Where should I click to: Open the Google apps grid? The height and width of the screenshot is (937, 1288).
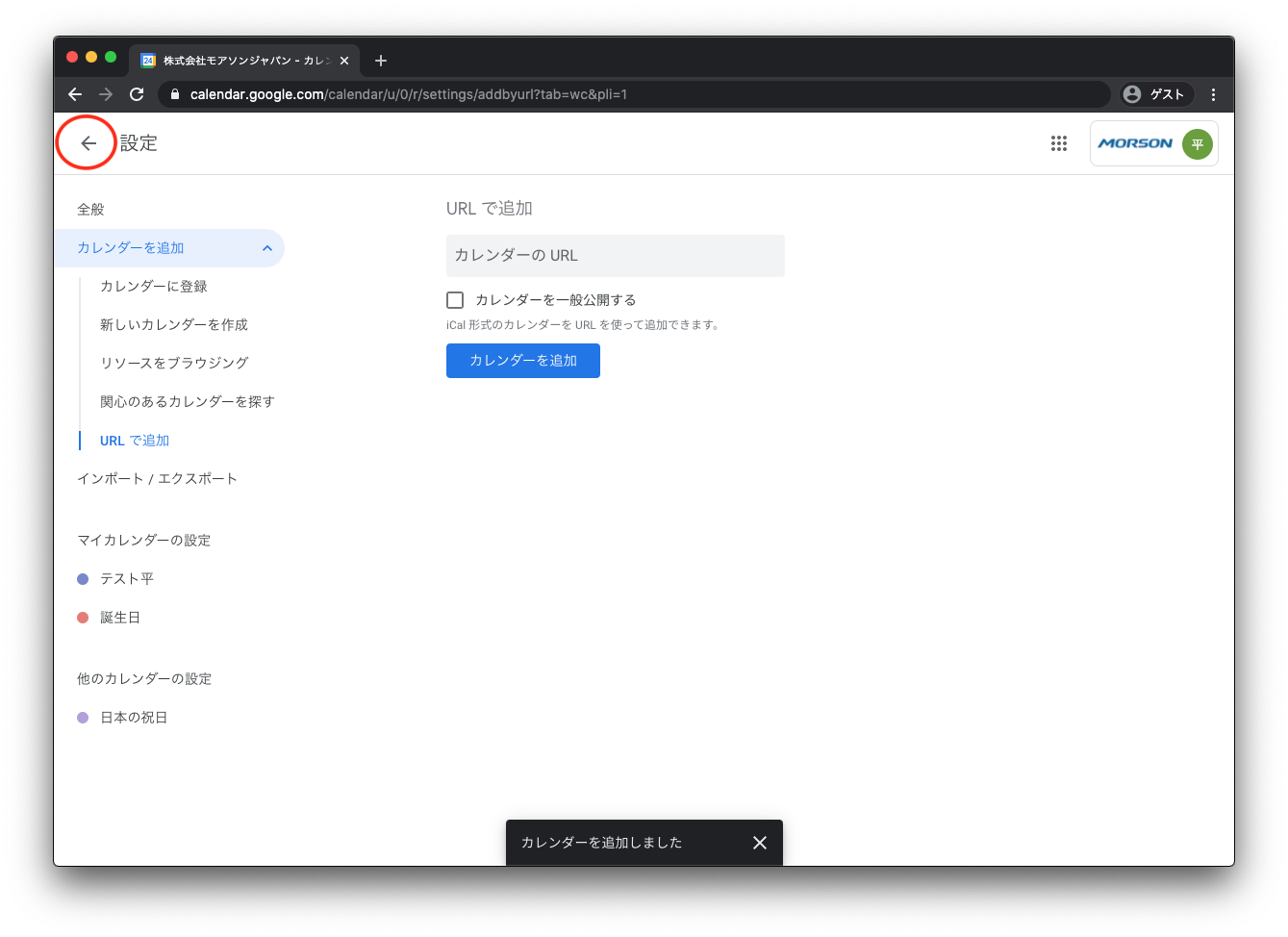(1059, 143)
